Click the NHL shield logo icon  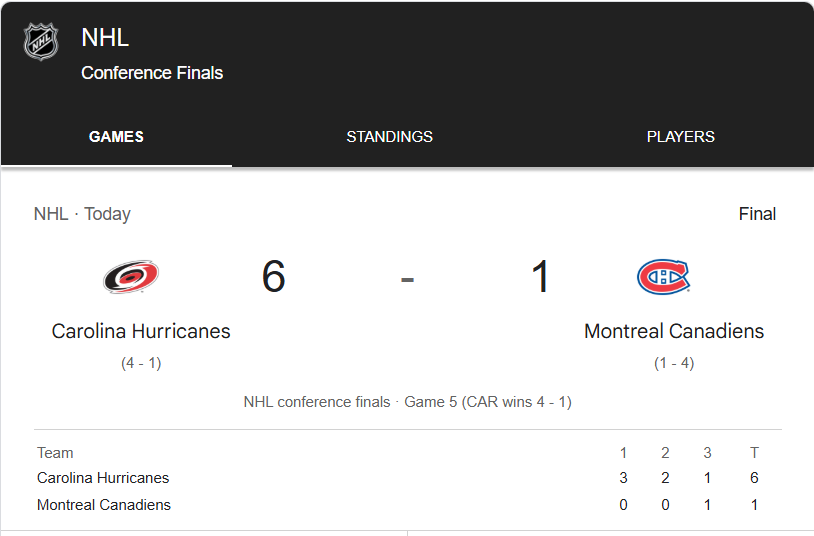[x=41, y=42]
